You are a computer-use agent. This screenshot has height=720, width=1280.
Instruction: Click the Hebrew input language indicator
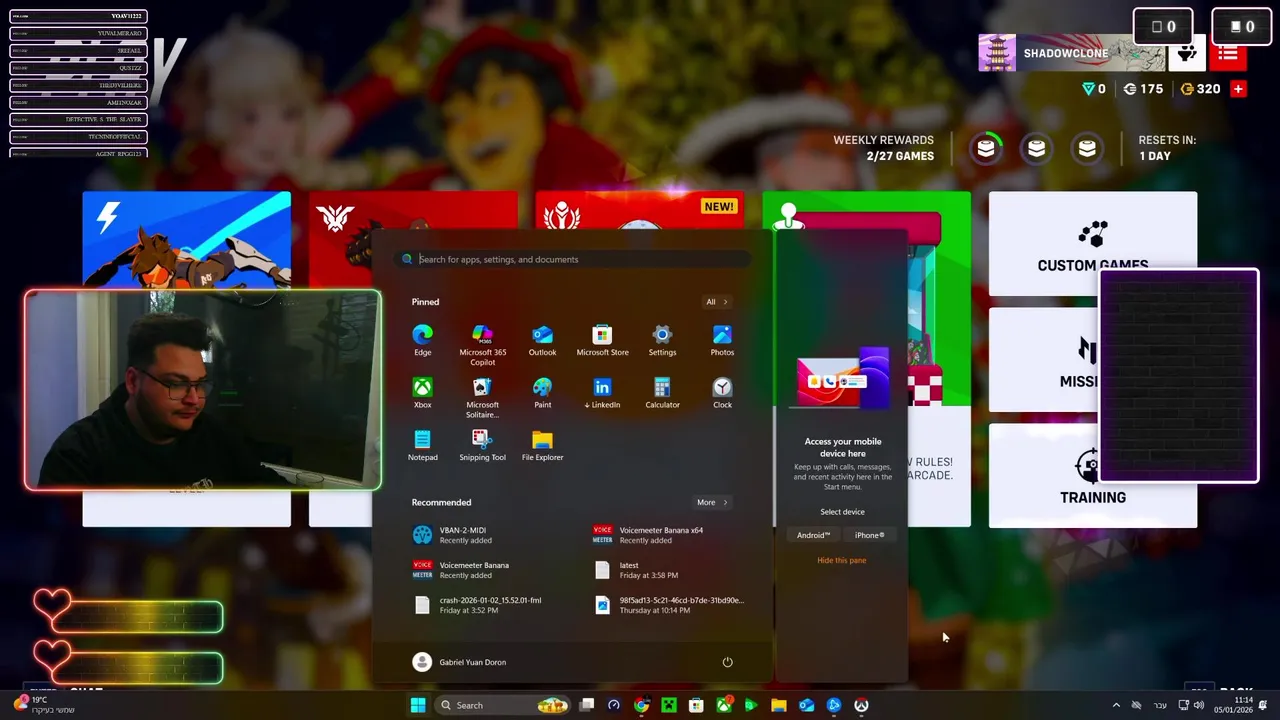[x=1160, y=705]
